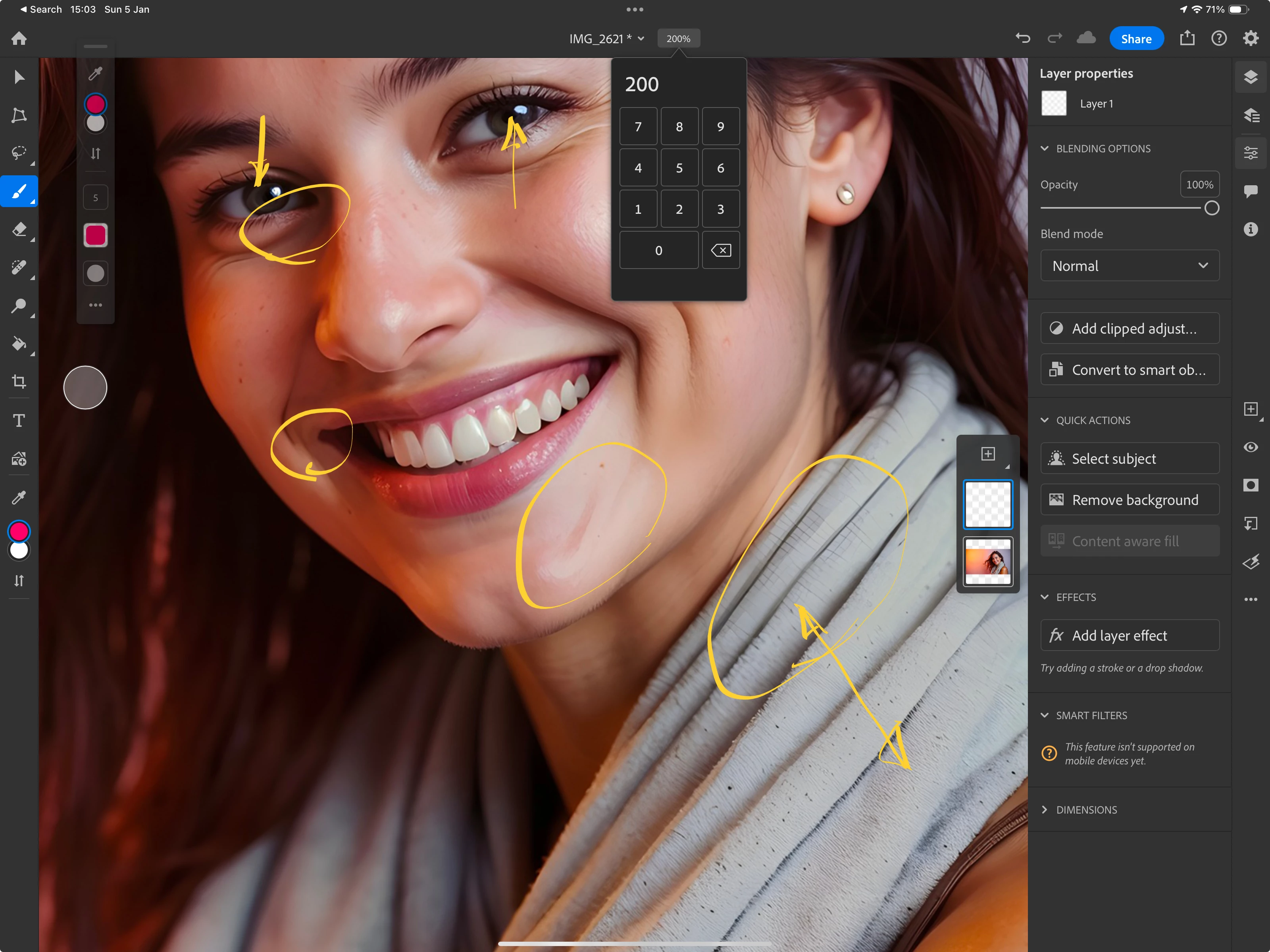
Task: Click the pink foreground color swatch
Action: point(19,532)
